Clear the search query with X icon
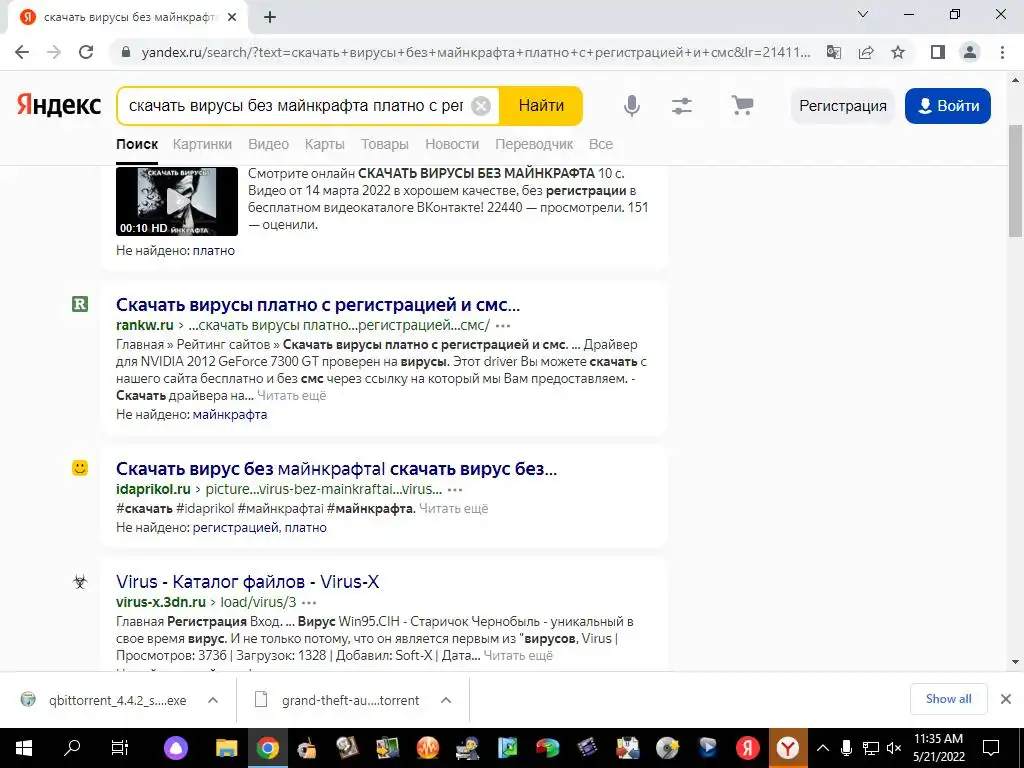Screen dimensions: 1024x768 click(481, 106)
